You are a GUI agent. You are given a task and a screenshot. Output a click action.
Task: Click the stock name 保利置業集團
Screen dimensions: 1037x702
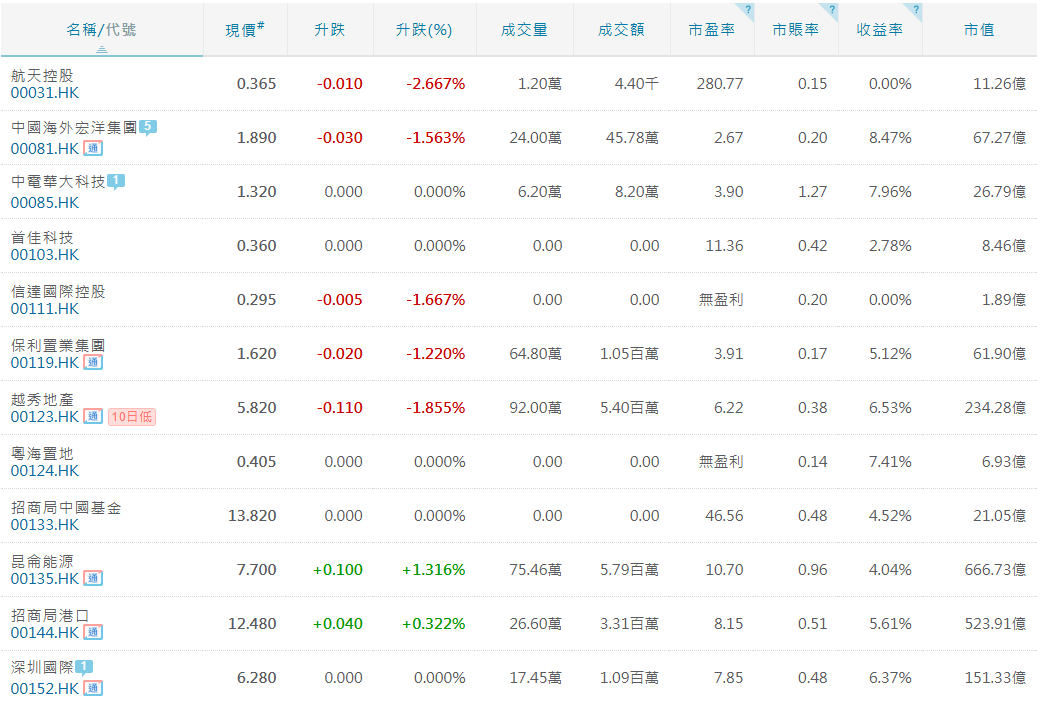[x=58, y=345]
